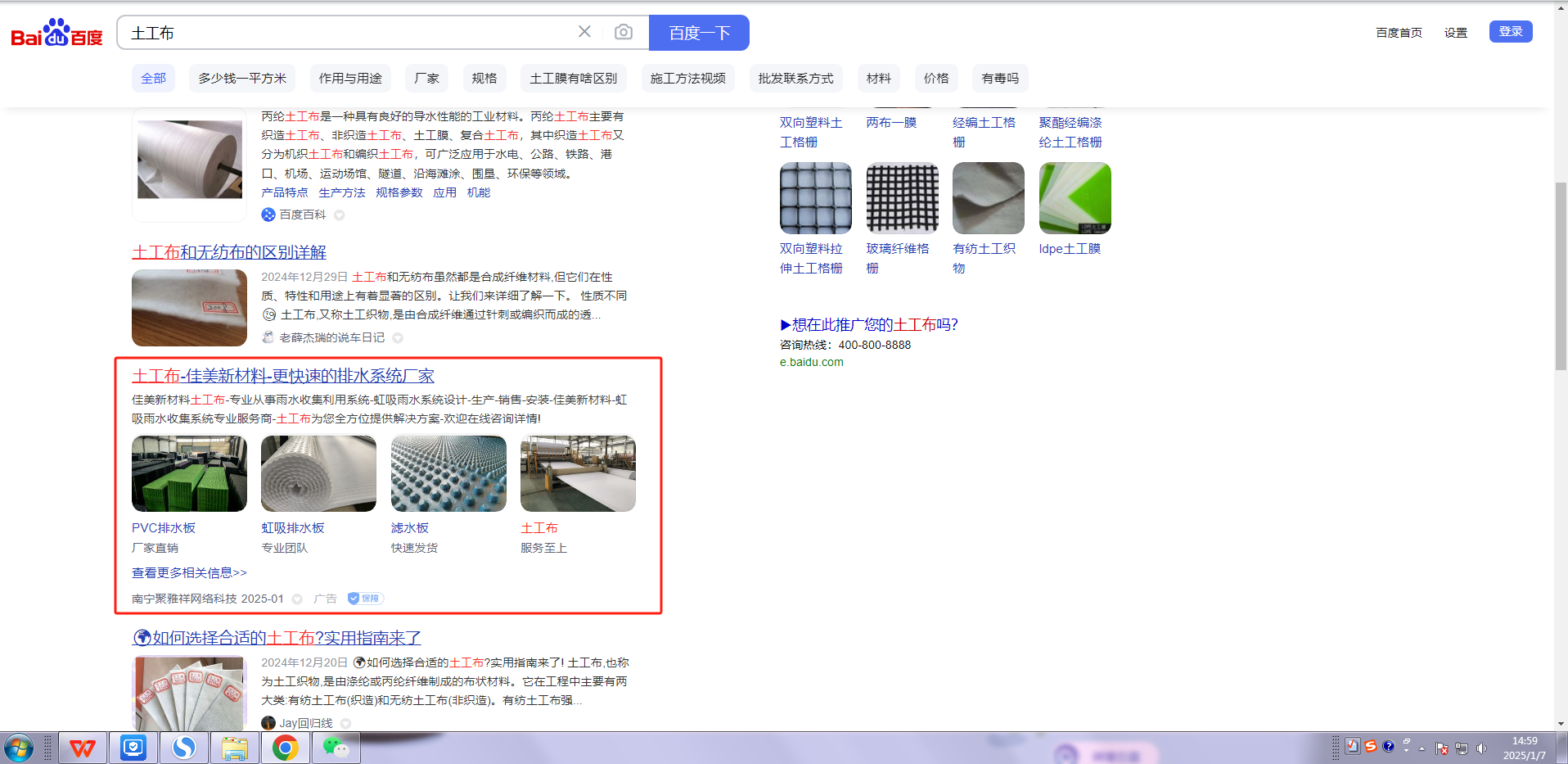Image resolution: width=1568 pixels, height=764 pixels.
Task: Open File Explorer from taskbar
Action: pyautogui.click(x=235, y=748)
